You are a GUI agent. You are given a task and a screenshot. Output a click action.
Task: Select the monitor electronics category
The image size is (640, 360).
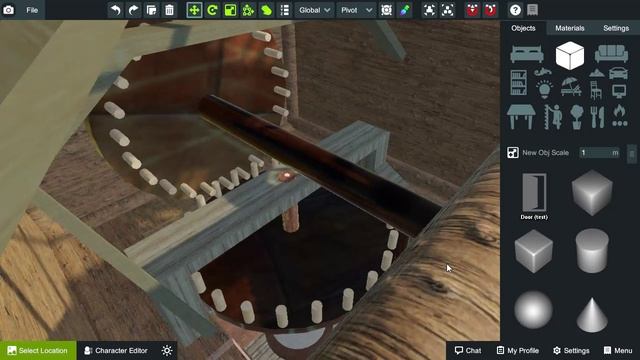pos(619,91)
